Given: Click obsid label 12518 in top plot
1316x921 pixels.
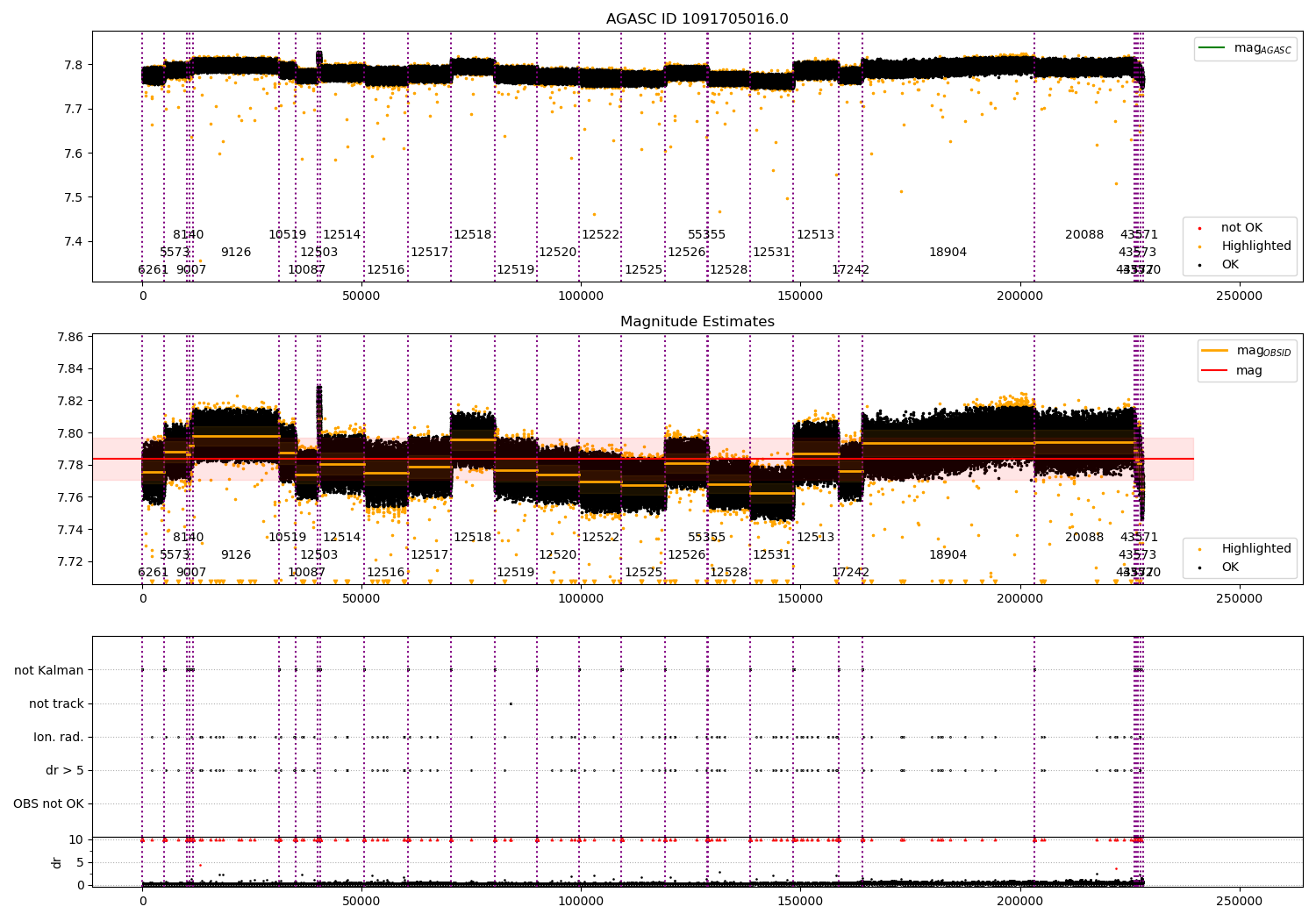Looking at the screenshot, I should click(473, 235).
